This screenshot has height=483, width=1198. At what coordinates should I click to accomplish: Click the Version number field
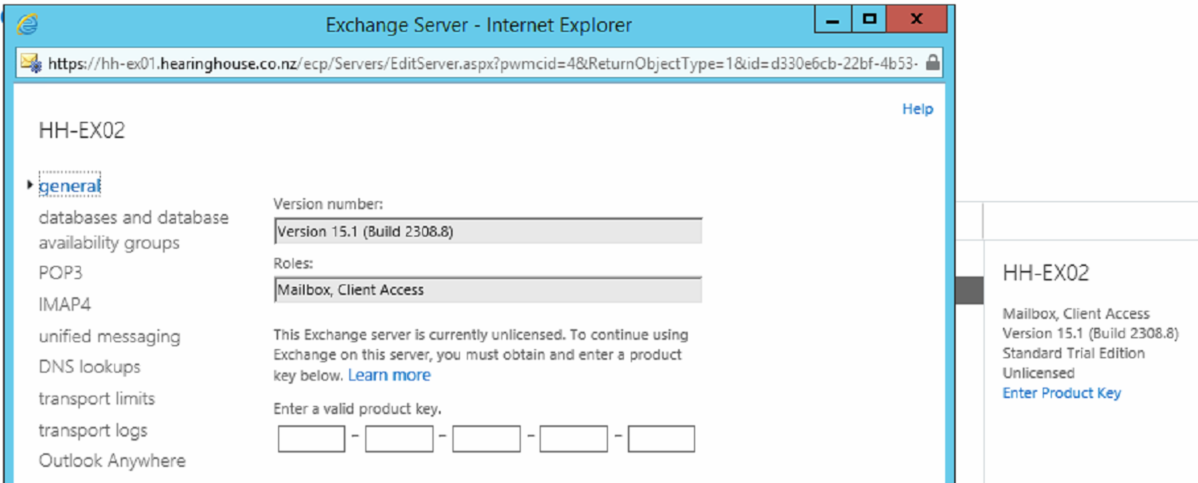tap(488, 231)
